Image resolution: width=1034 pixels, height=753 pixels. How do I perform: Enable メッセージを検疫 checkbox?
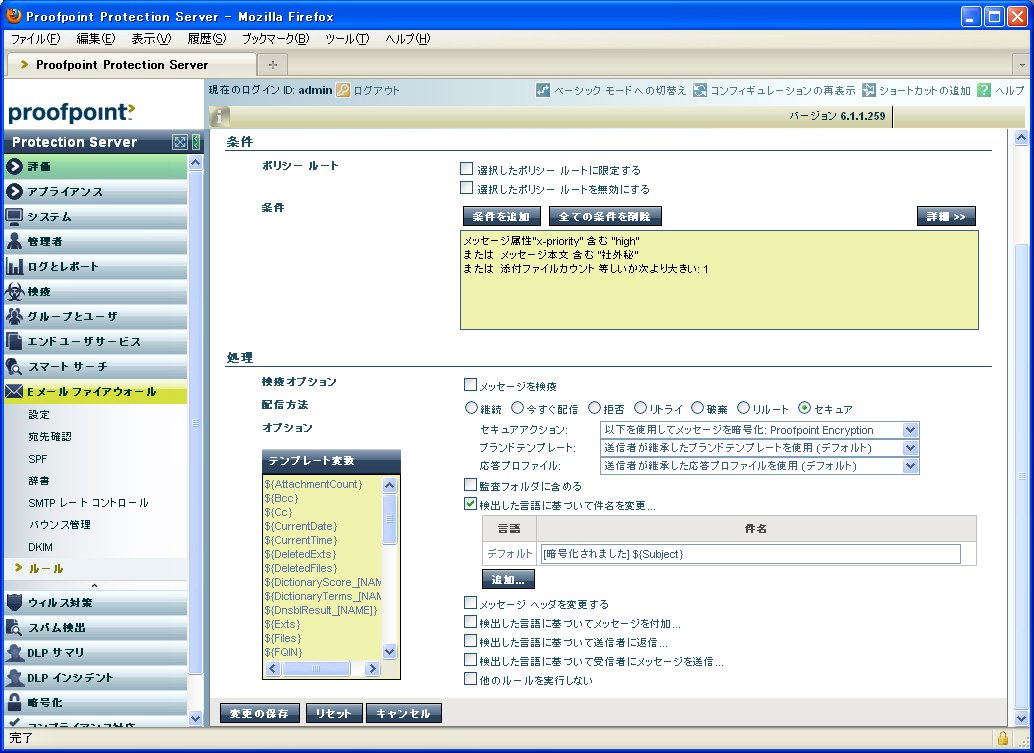pos(470,384)
